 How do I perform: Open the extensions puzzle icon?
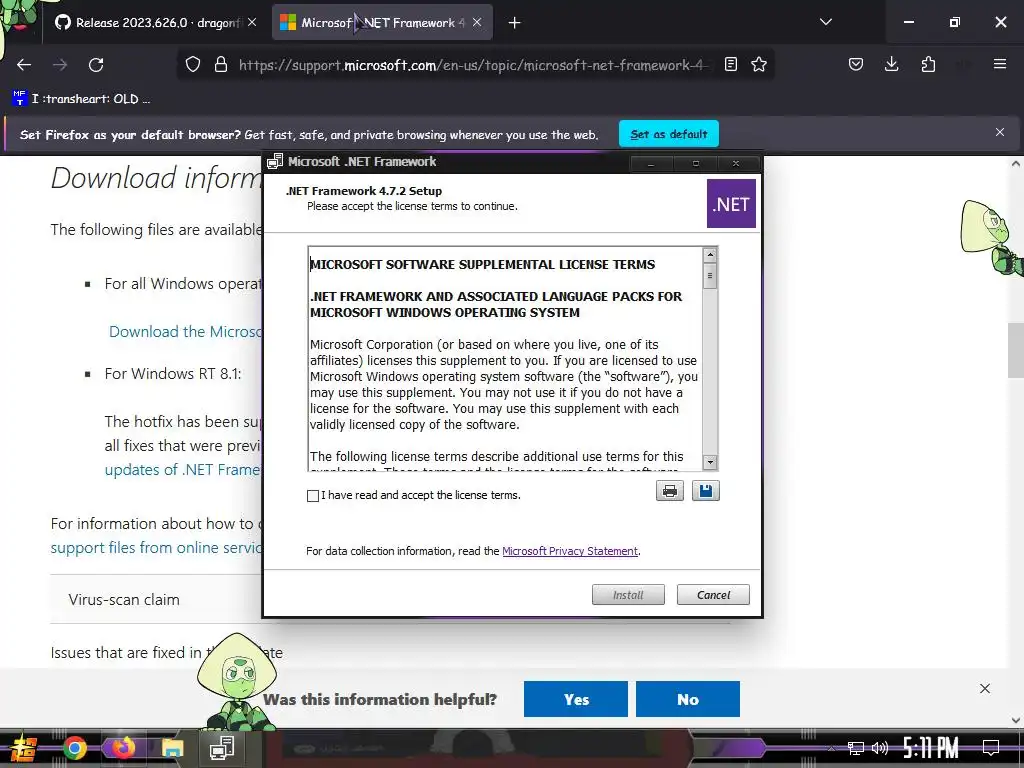pos(928,64)
